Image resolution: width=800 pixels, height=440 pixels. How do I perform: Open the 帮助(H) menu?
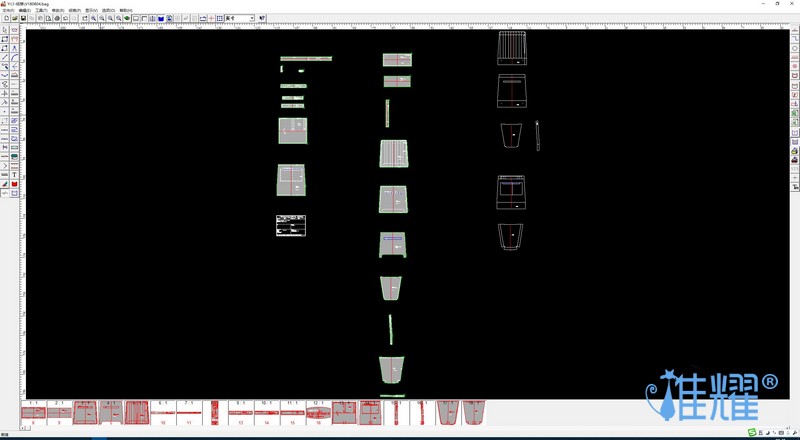click(x=125, y=10)
